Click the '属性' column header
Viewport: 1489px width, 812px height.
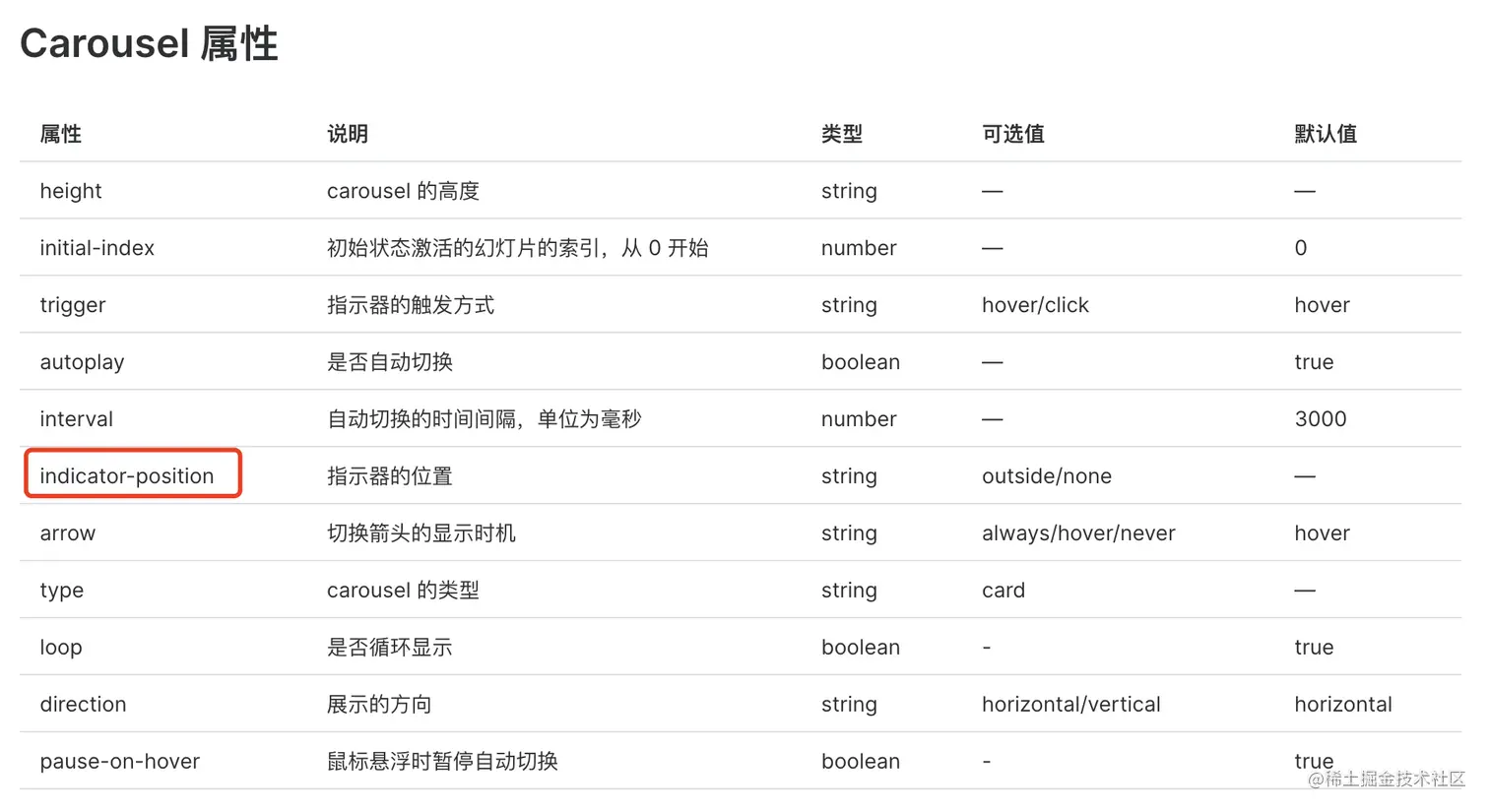pos(60,134)
